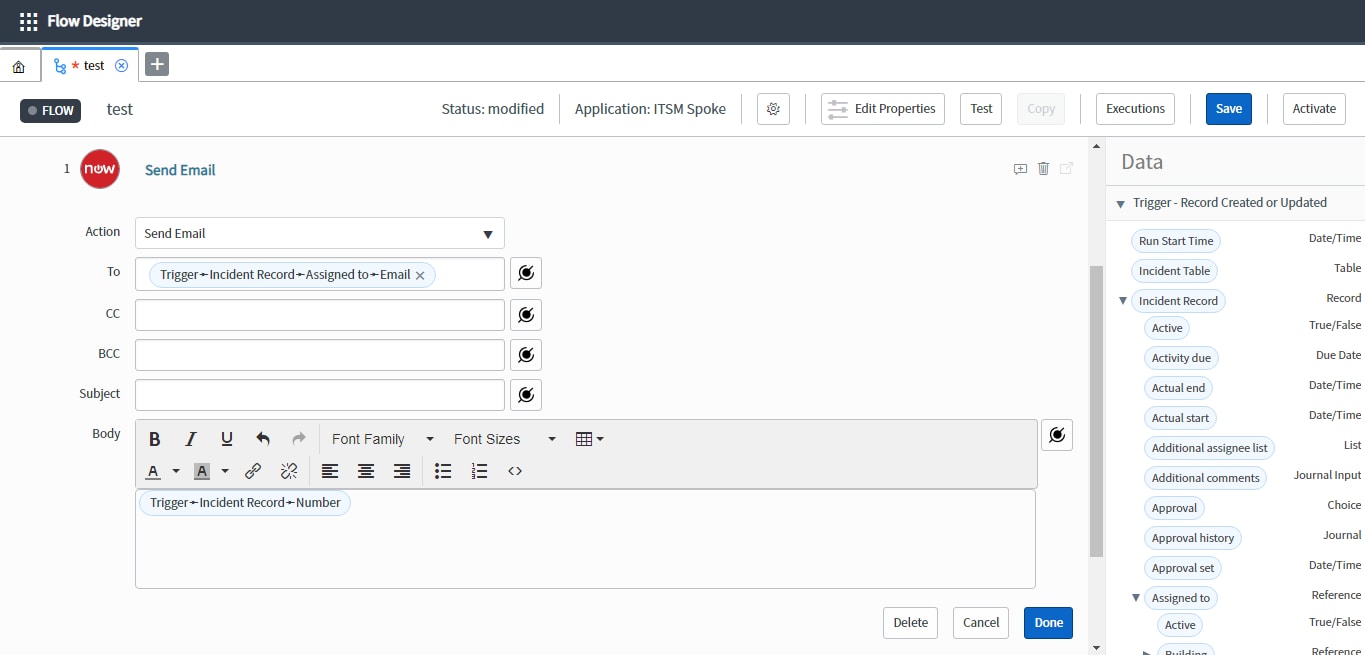The image size is (1365, 655).
Task: Go to the home tab icon
Action: (x=19, y=66)
